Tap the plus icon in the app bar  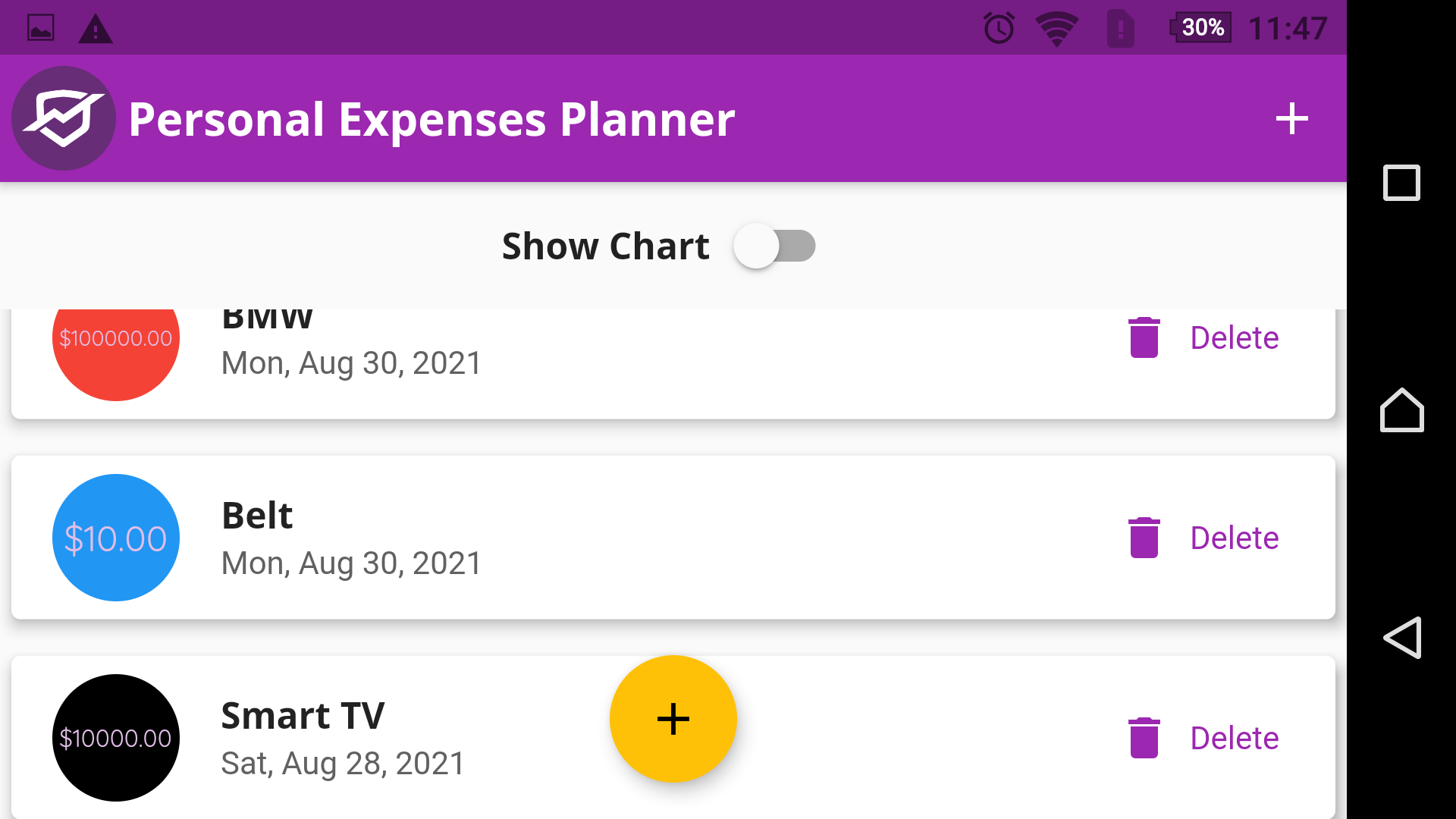[x=1291, y=118]
